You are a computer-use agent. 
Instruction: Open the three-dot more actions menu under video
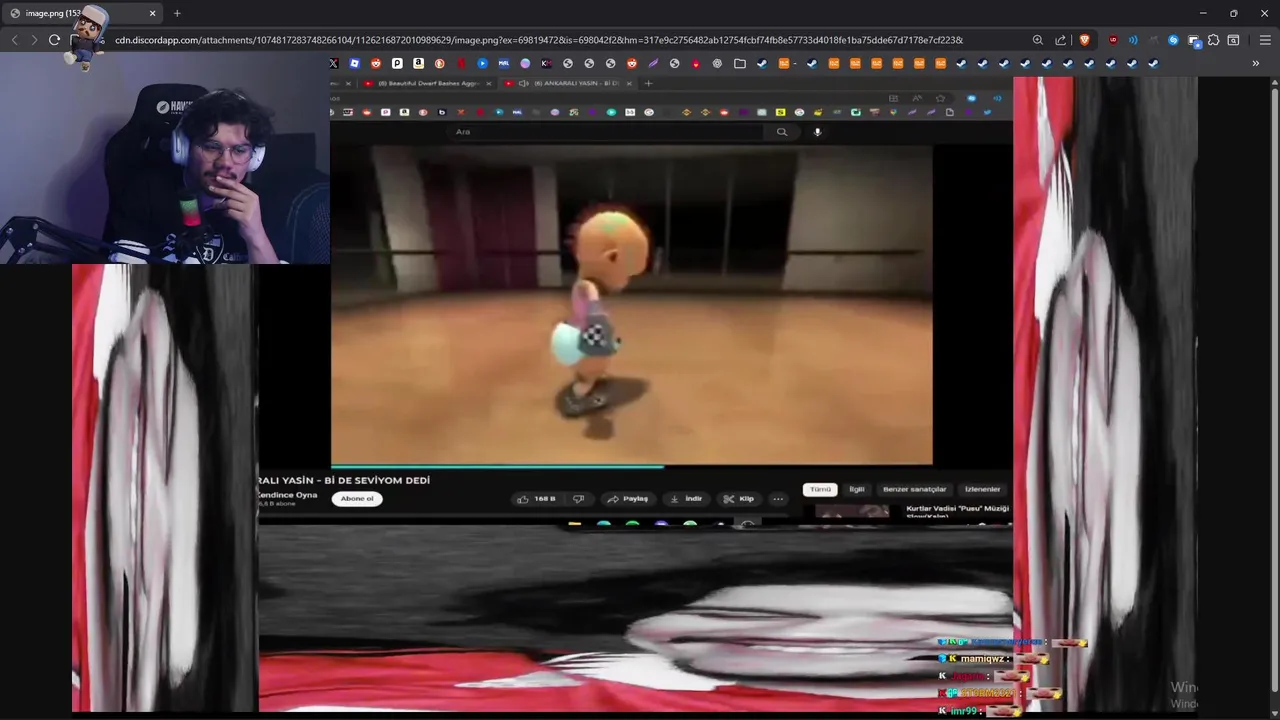coord(778,499)
